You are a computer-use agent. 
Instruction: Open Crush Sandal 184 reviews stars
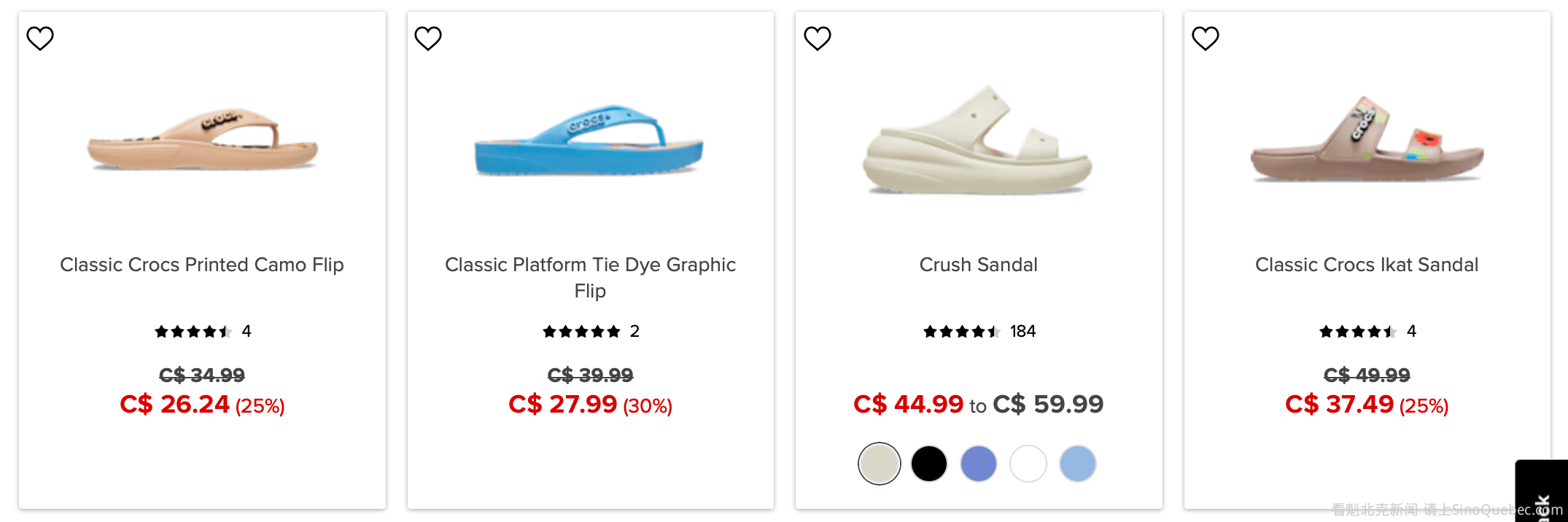coord(961,332)
